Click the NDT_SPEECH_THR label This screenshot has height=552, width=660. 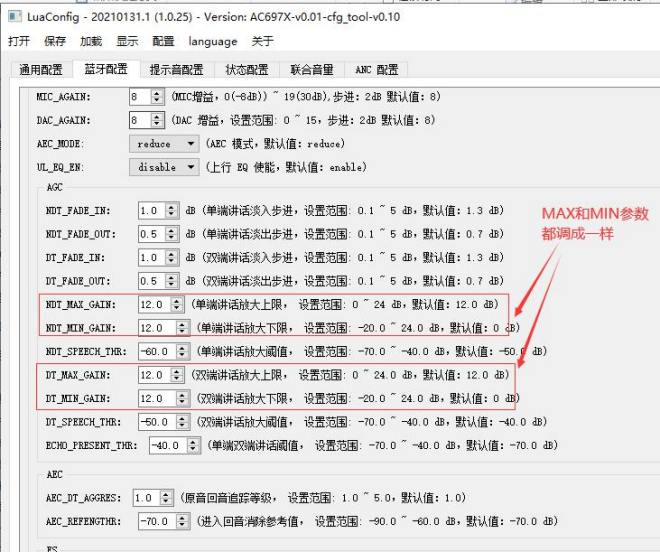[86, 352]
